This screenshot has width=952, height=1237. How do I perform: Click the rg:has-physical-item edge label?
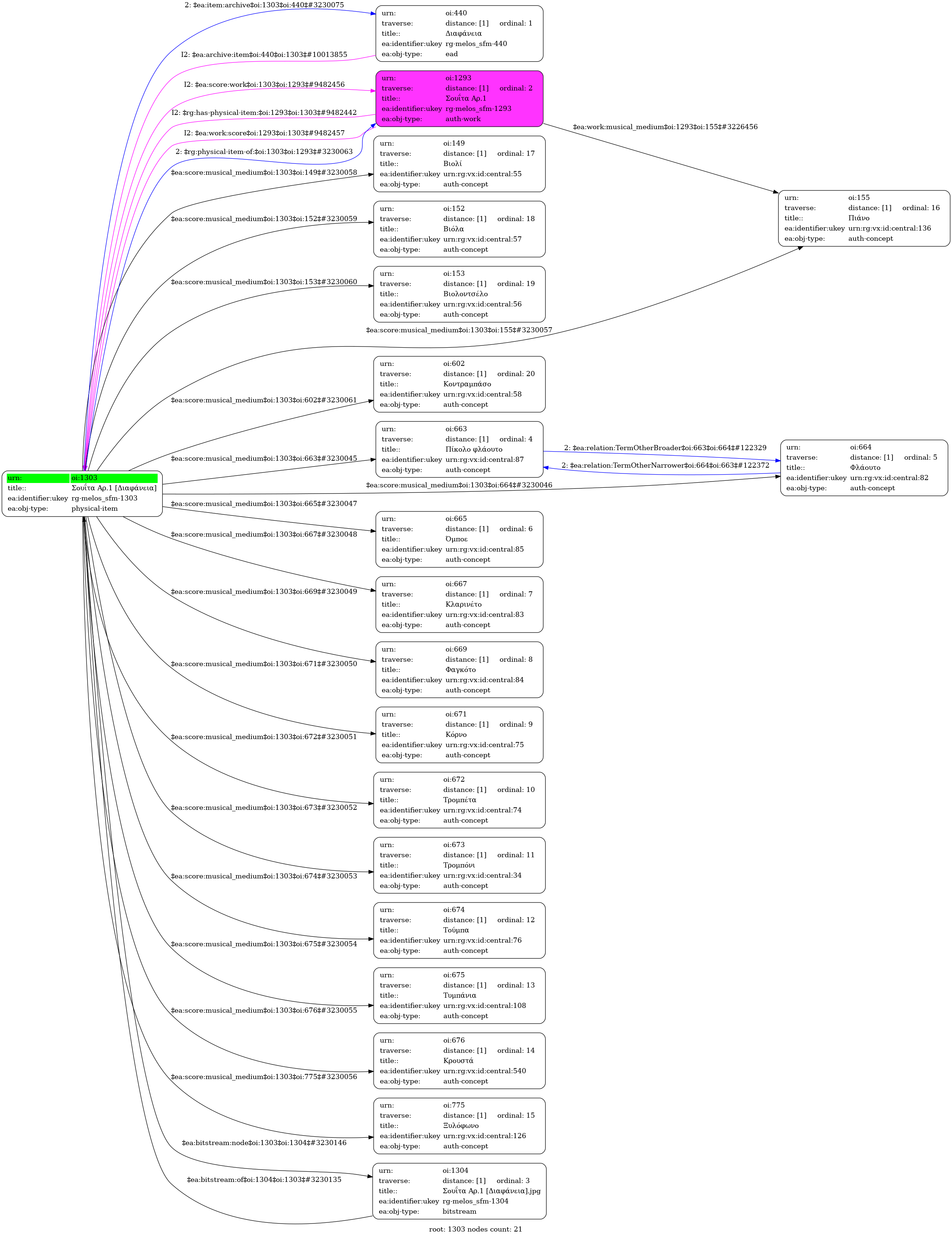264,113
